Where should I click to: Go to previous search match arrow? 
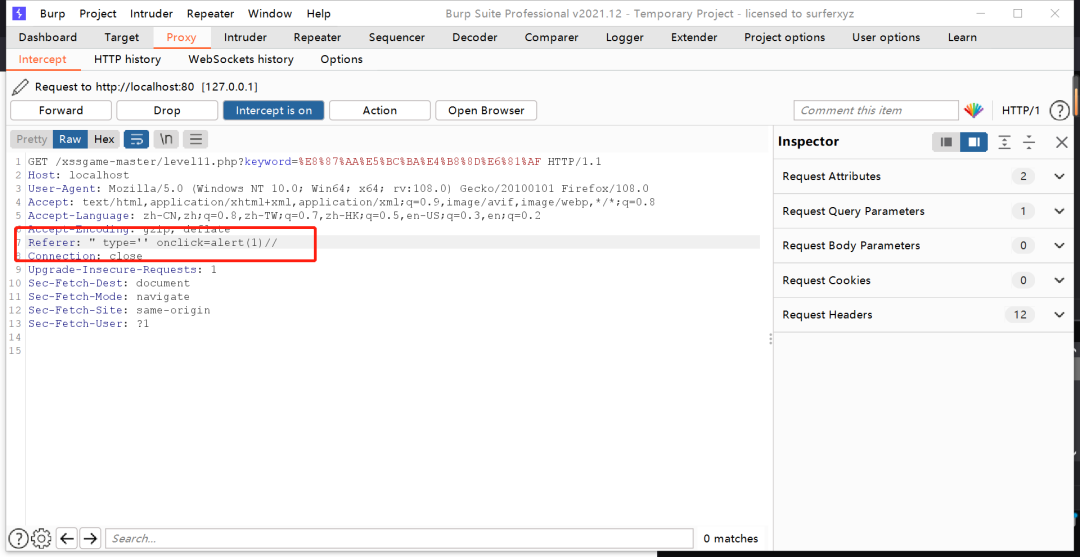pyautogui.click(x=67, y=538)
